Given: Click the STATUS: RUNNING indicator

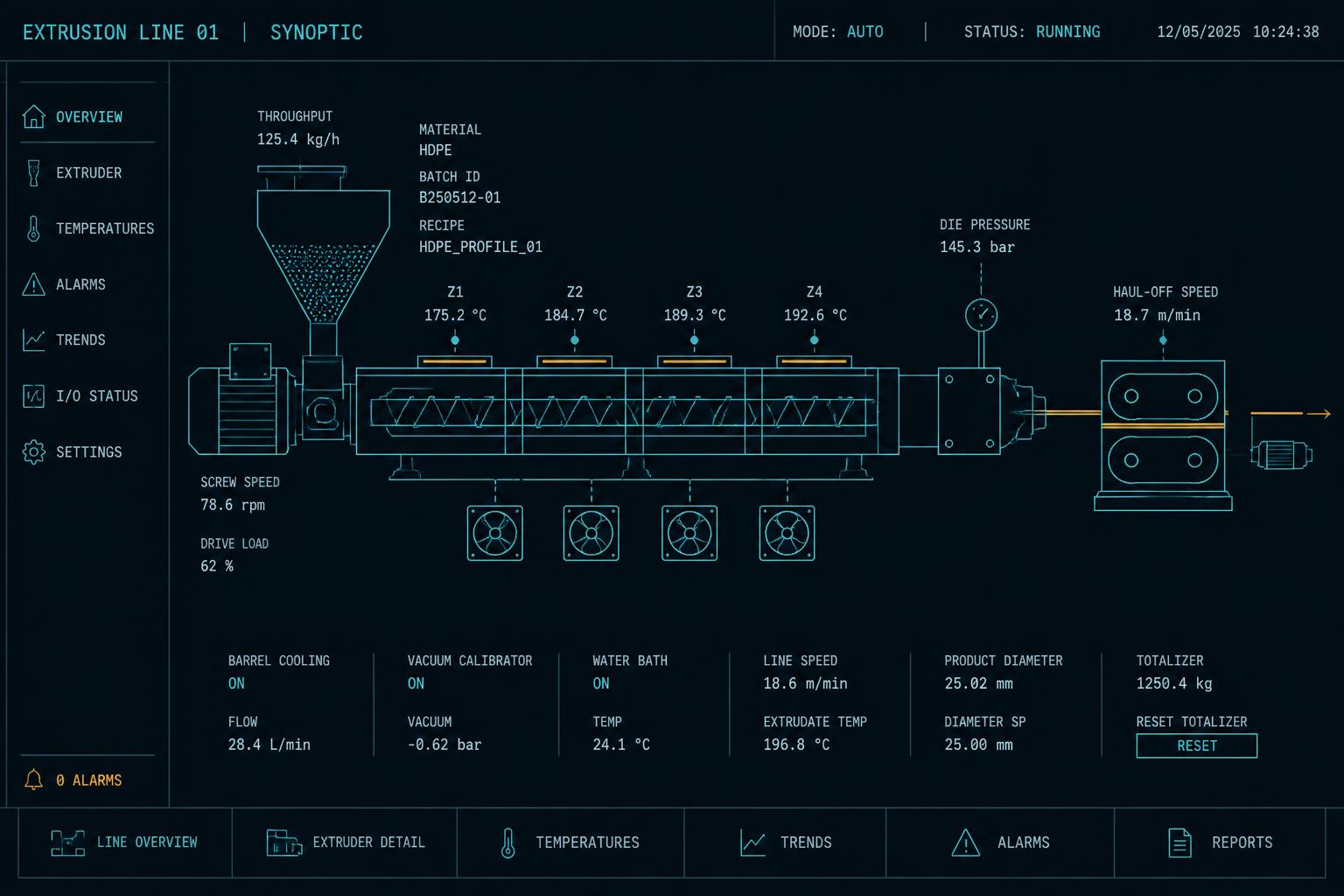Looking at the screenshot, I should (1032, 31).
